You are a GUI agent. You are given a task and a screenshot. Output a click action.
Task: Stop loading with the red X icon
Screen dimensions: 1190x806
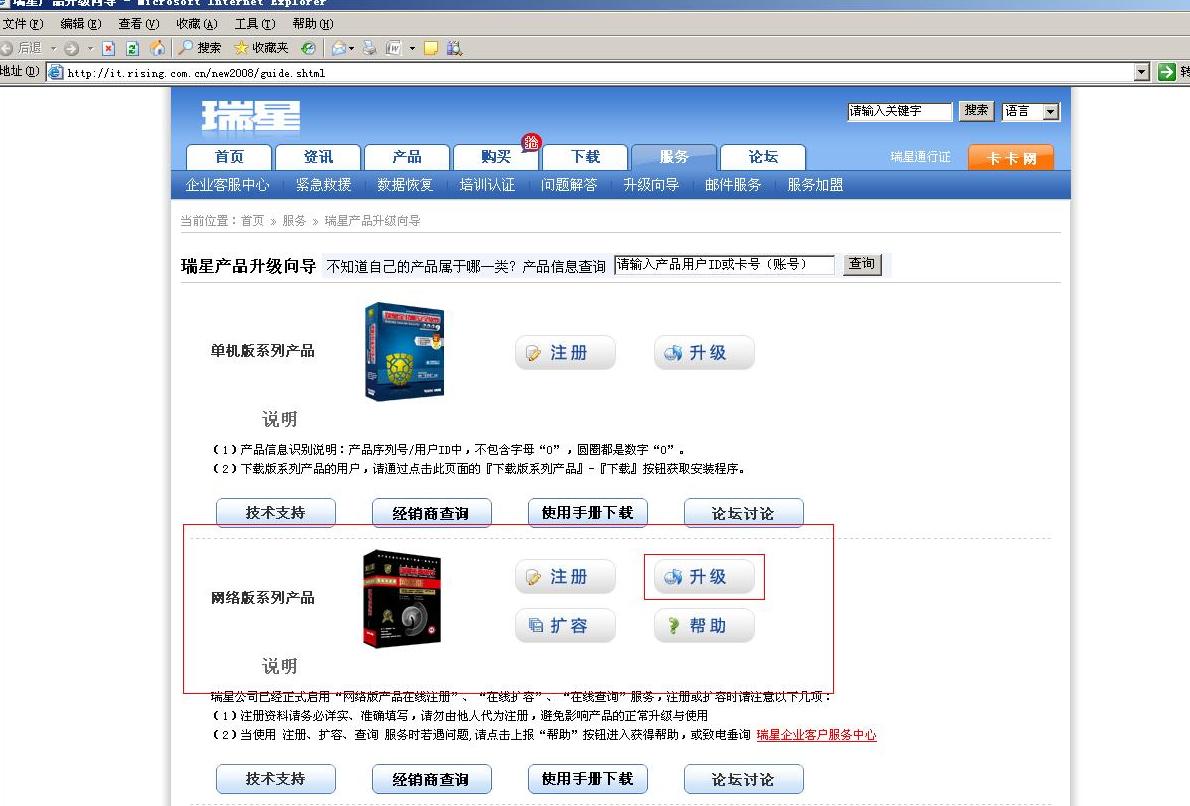(x=109, y=49)
